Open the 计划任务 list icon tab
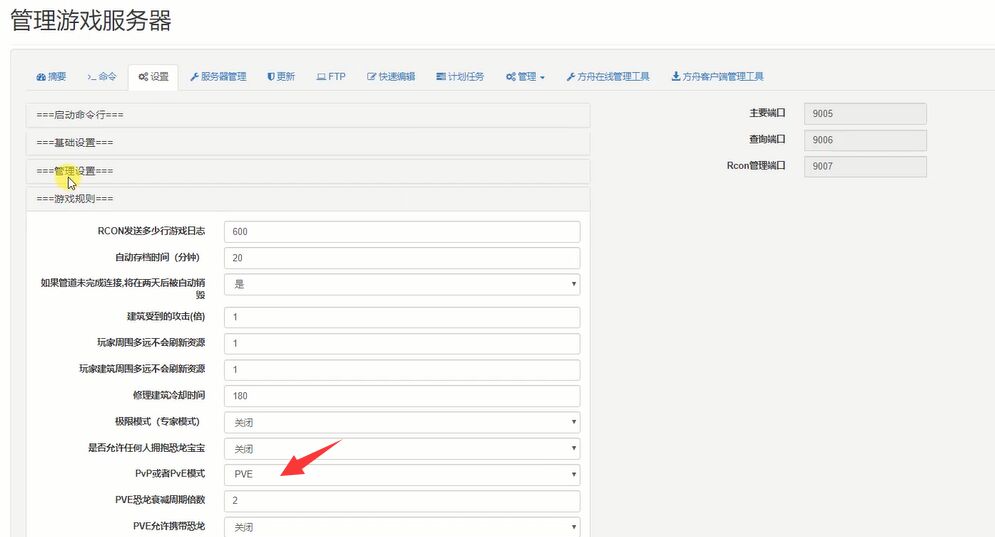The width and height of the screenshot is (995, 537). point(441,77)
